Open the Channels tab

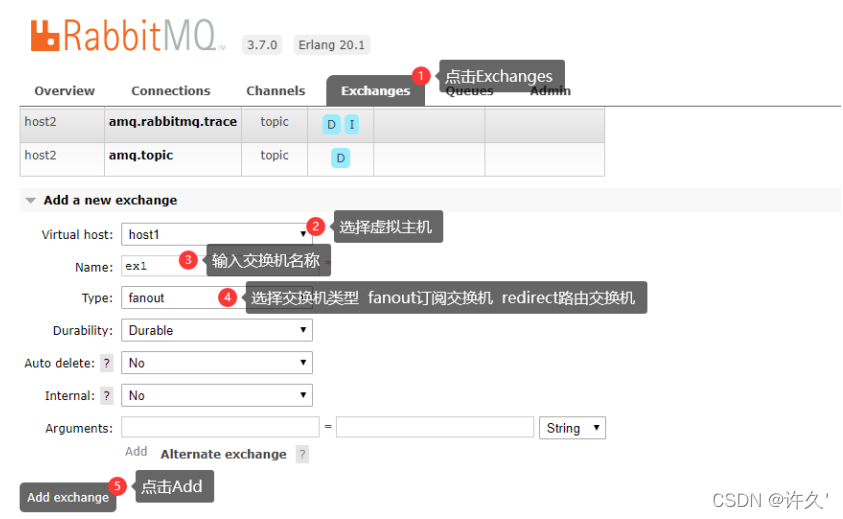pyautogui.click(x=275, y=91)
